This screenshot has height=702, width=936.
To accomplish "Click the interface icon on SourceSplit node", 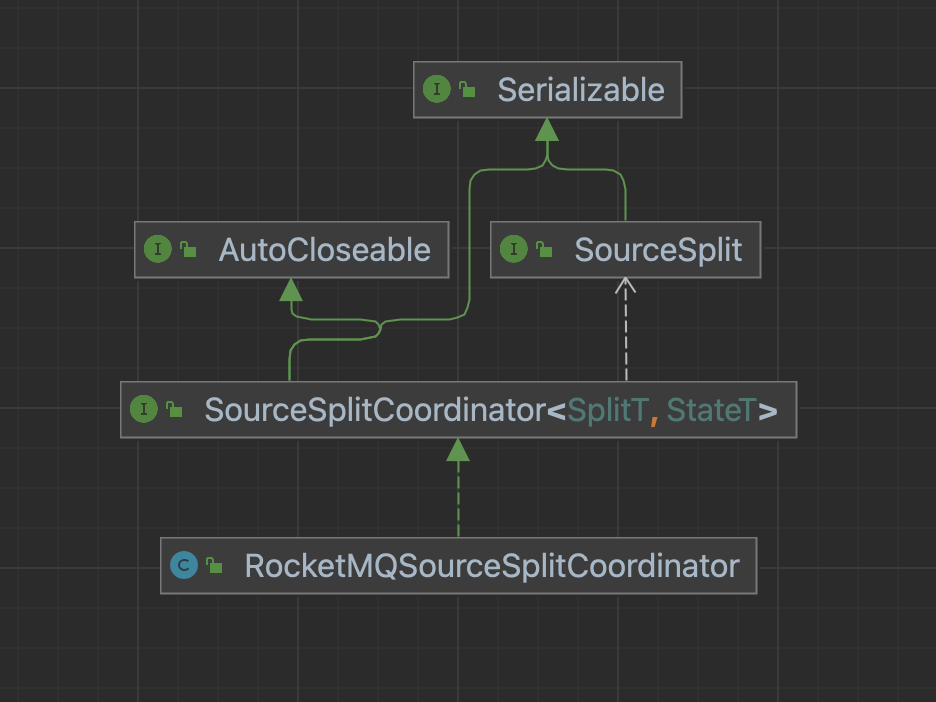I will [514, 249].
